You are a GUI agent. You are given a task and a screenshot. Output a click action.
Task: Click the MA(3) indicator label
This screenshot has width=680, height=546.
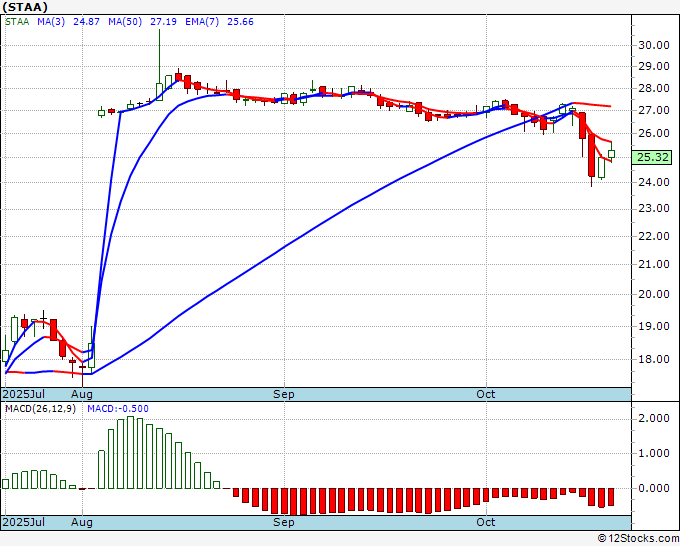(x=51, y=22)
